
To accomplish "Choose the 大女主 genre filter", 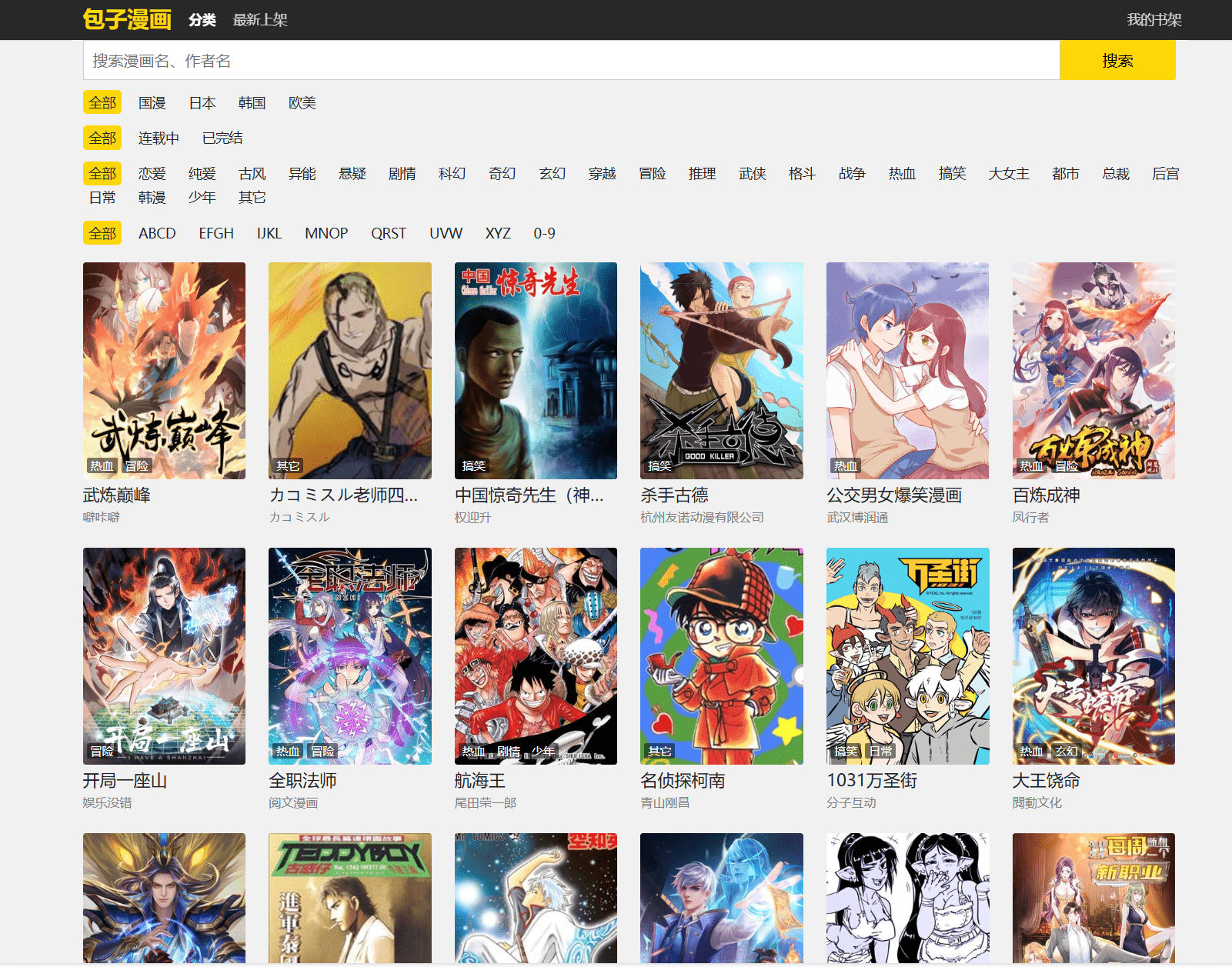I will click(1009, 174).
